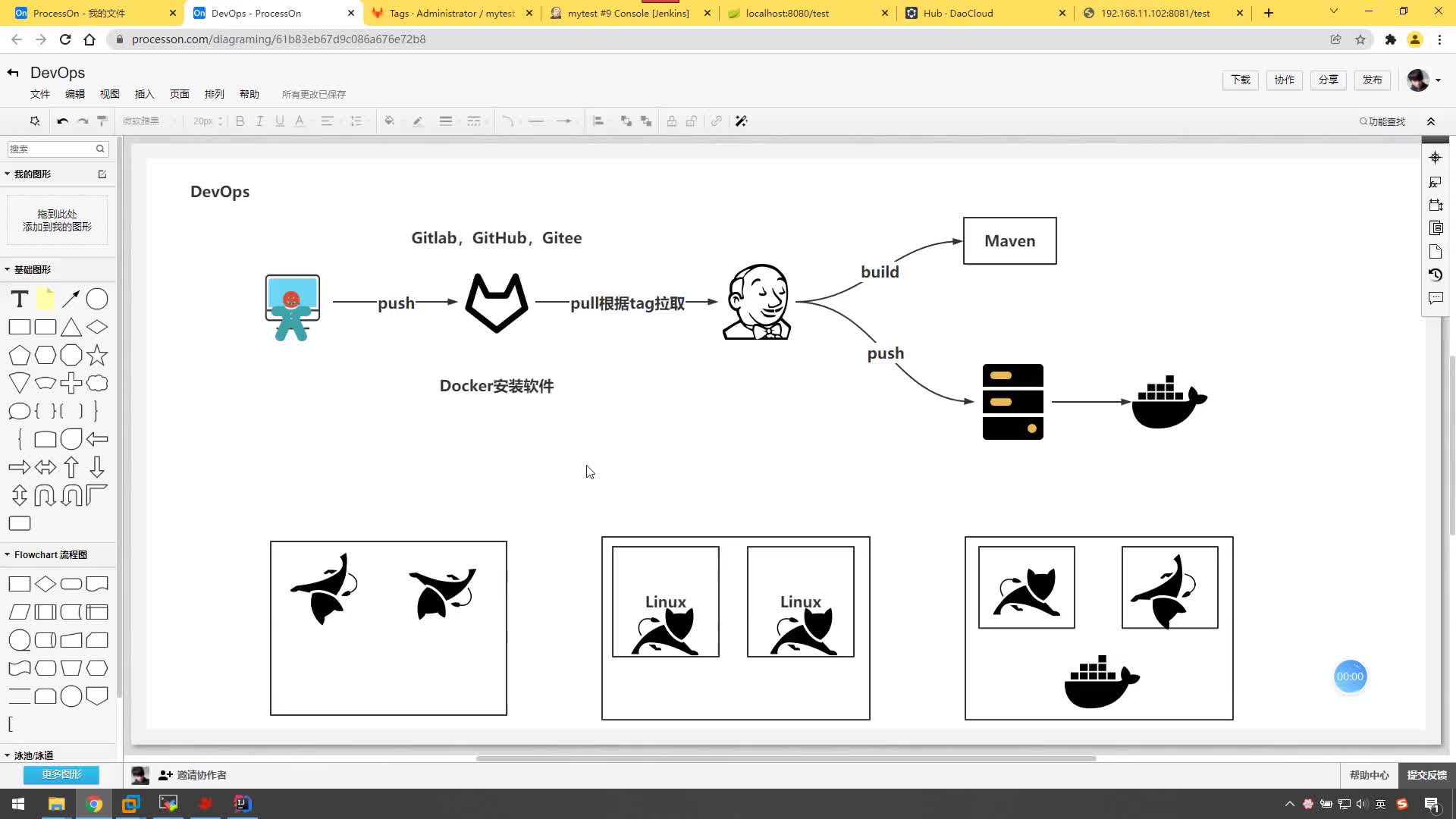Open the font family dropdown
1456x819 pixels.
148,121
